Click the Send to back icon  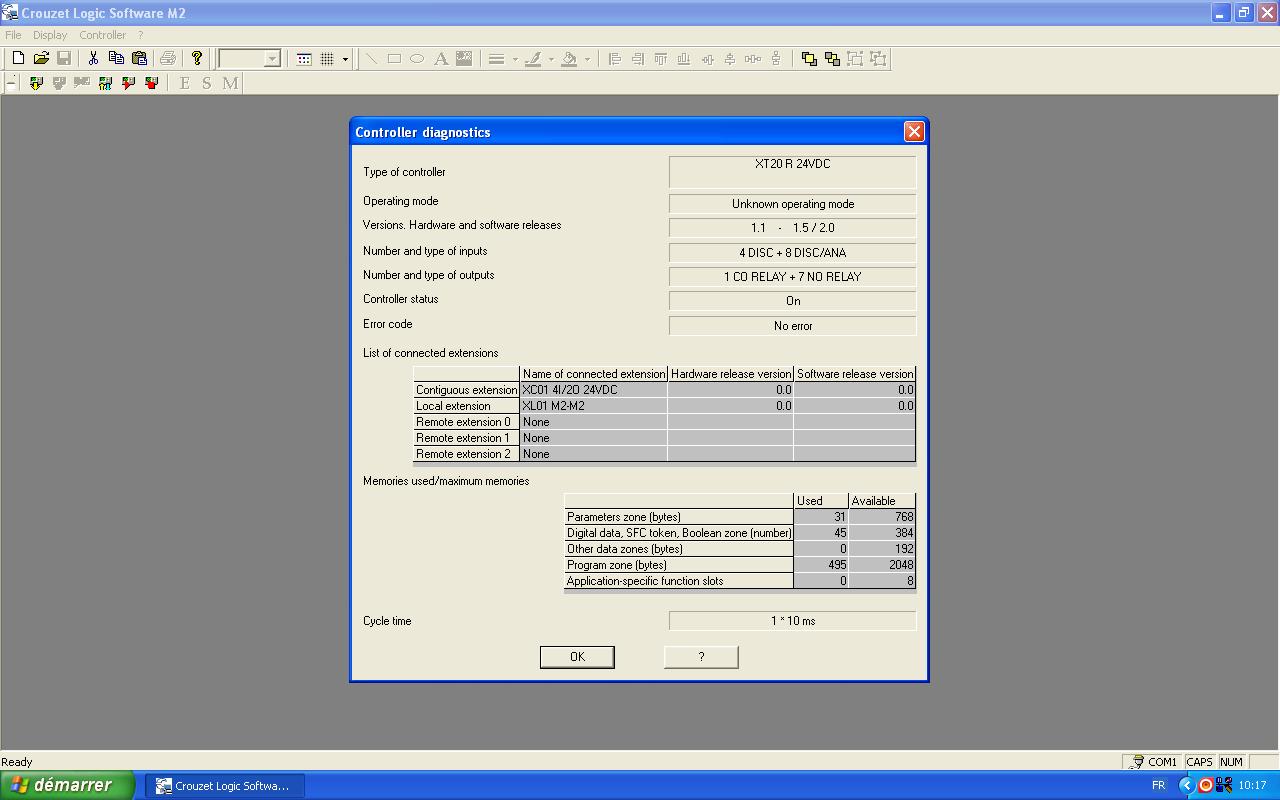tap(832, 59)
